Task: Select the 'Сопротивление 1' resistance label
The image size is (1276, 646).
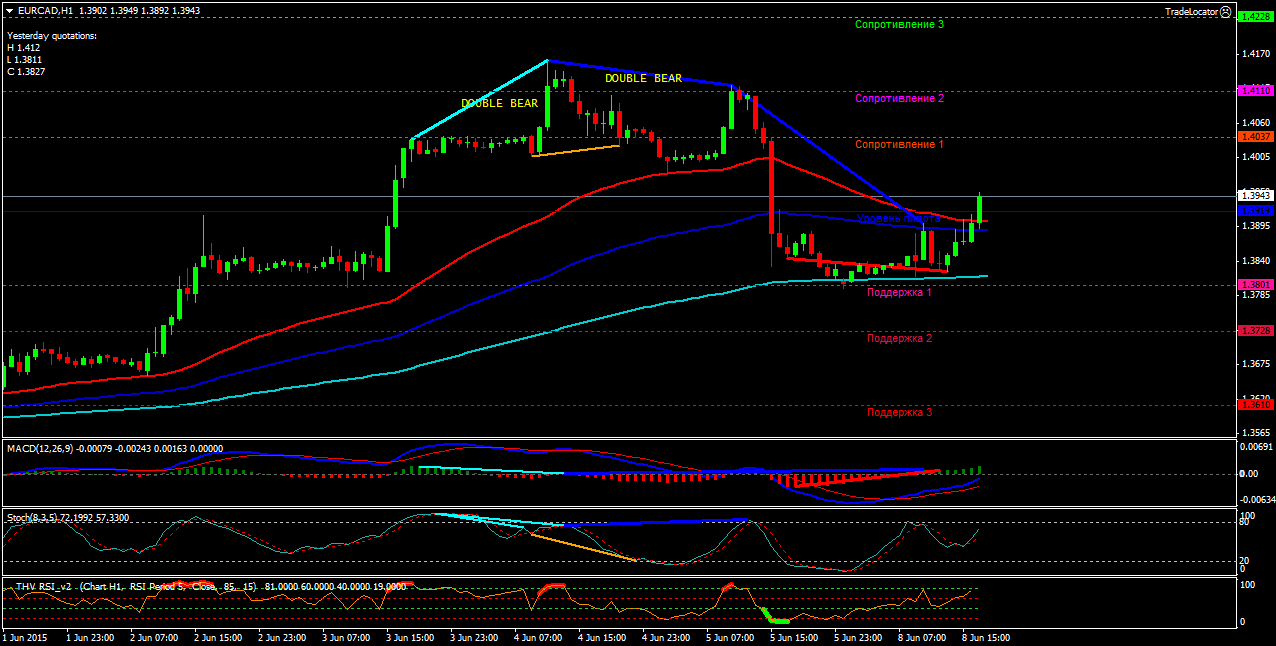Action: (900, 144)
